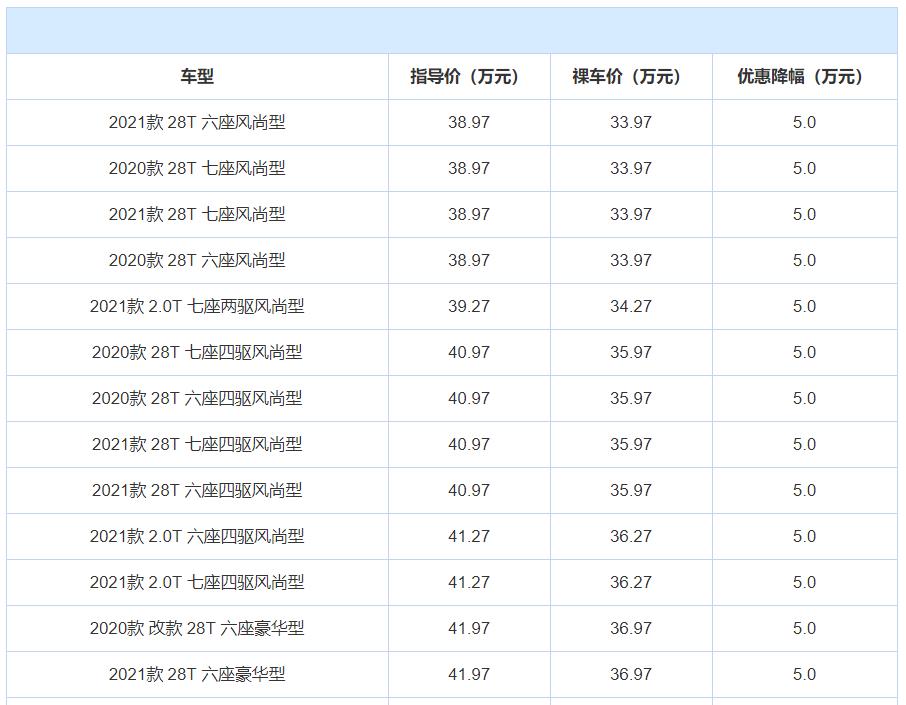Click bare price 33.97 for 2021款 28T 六座风尚型
Image resolution: width=906 pixels, height=705 pixels.
tap(631, 123)
